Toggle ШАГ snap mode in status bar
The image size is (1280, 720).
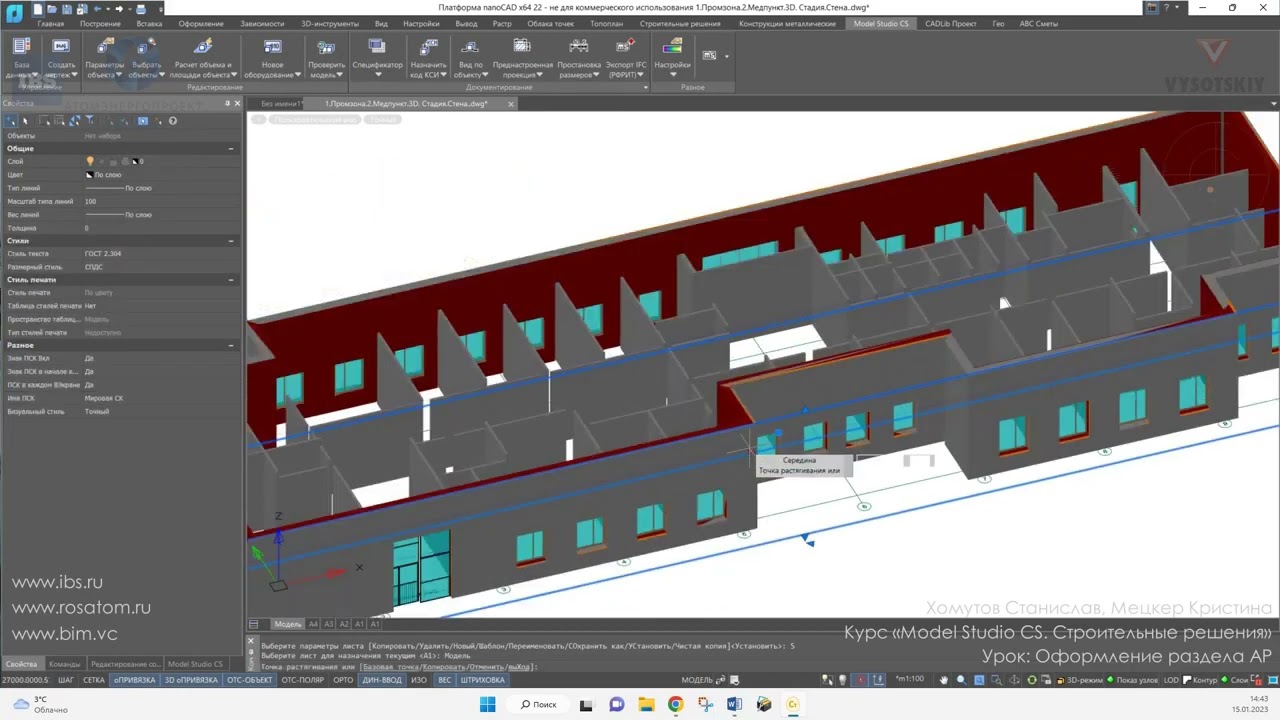(x=66, y=680)
